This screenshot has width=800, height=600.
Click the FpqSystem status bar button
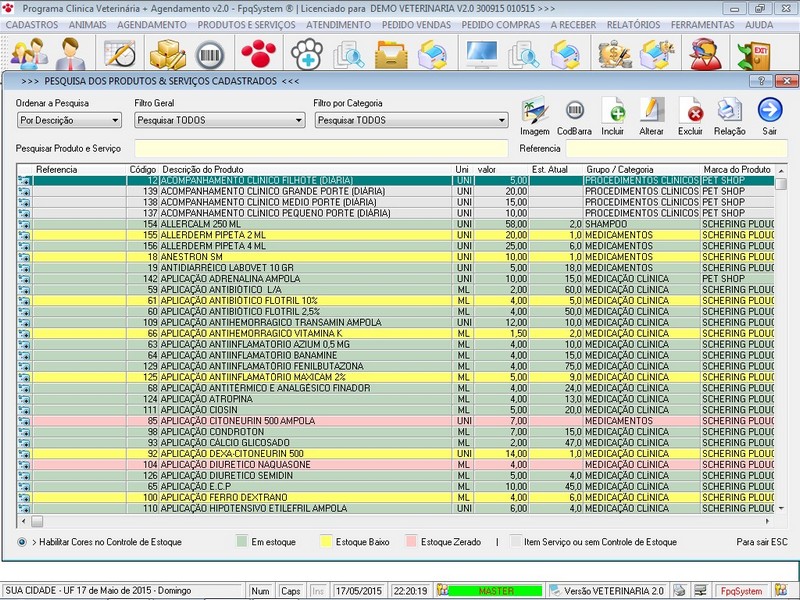click(742, 591)
